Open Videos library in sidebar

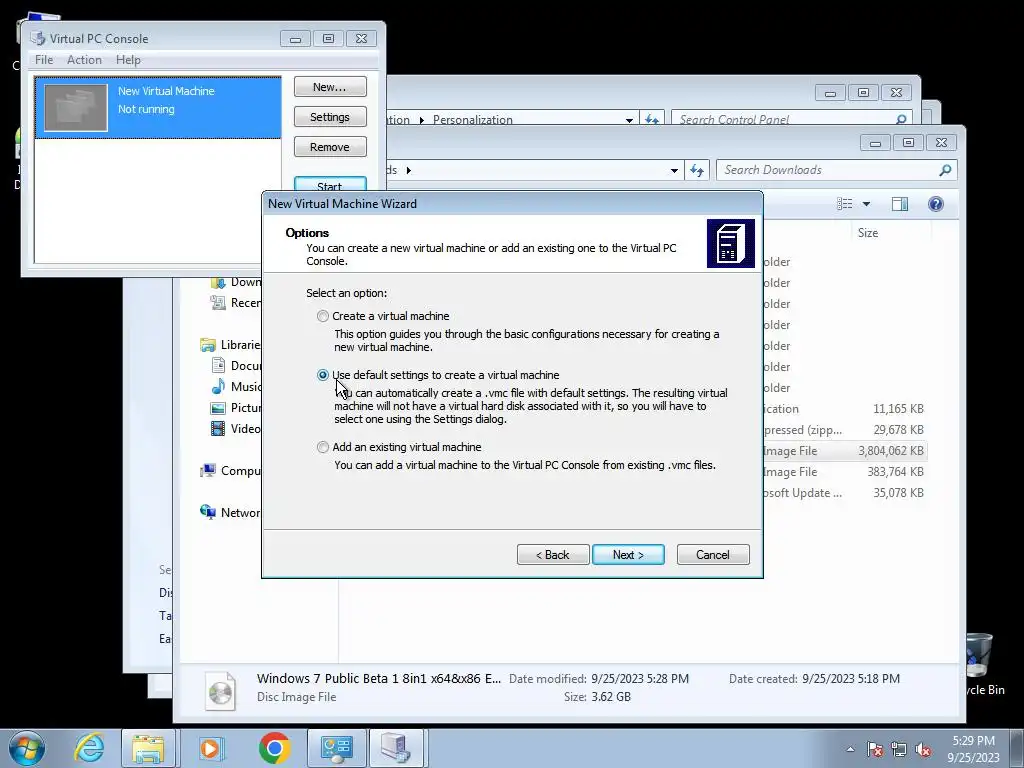236,428
